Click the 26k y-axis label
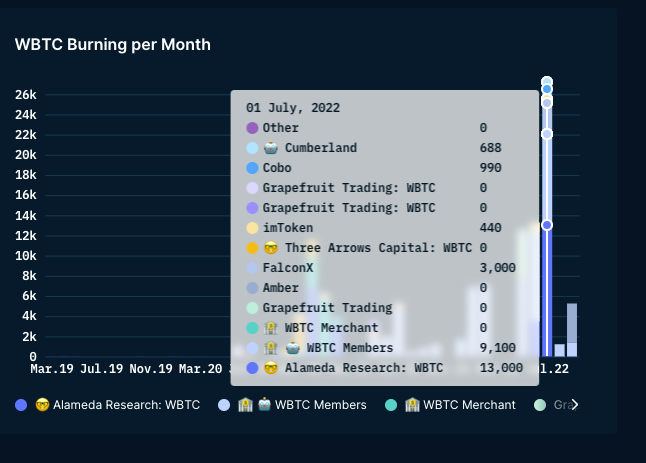Image resolution: width=646 pixels, height=463 pixels. click(x=26, y=94)
